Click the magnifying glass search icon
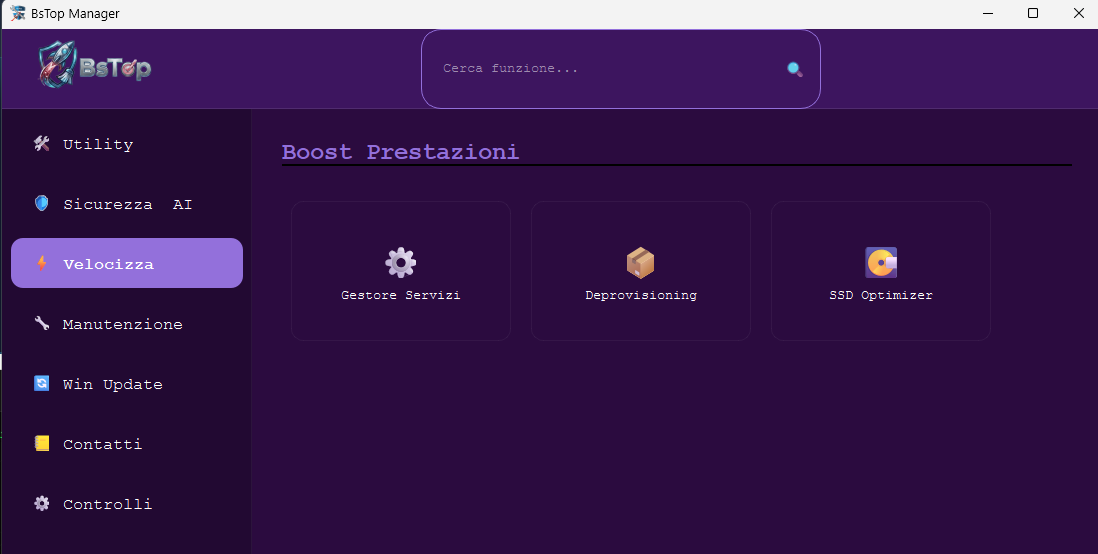 pos(794,69)
